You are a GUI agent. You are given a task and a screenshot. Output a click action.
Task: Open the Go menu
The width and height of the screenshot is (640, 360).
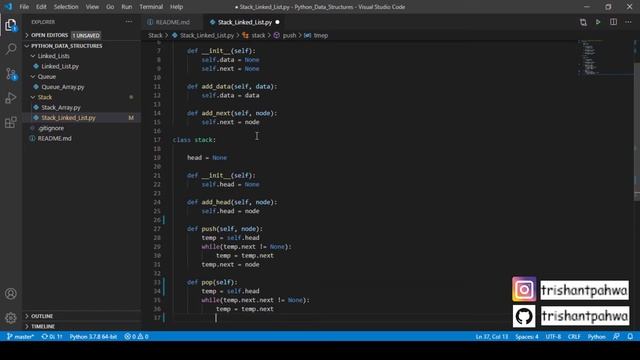(110, 7)
